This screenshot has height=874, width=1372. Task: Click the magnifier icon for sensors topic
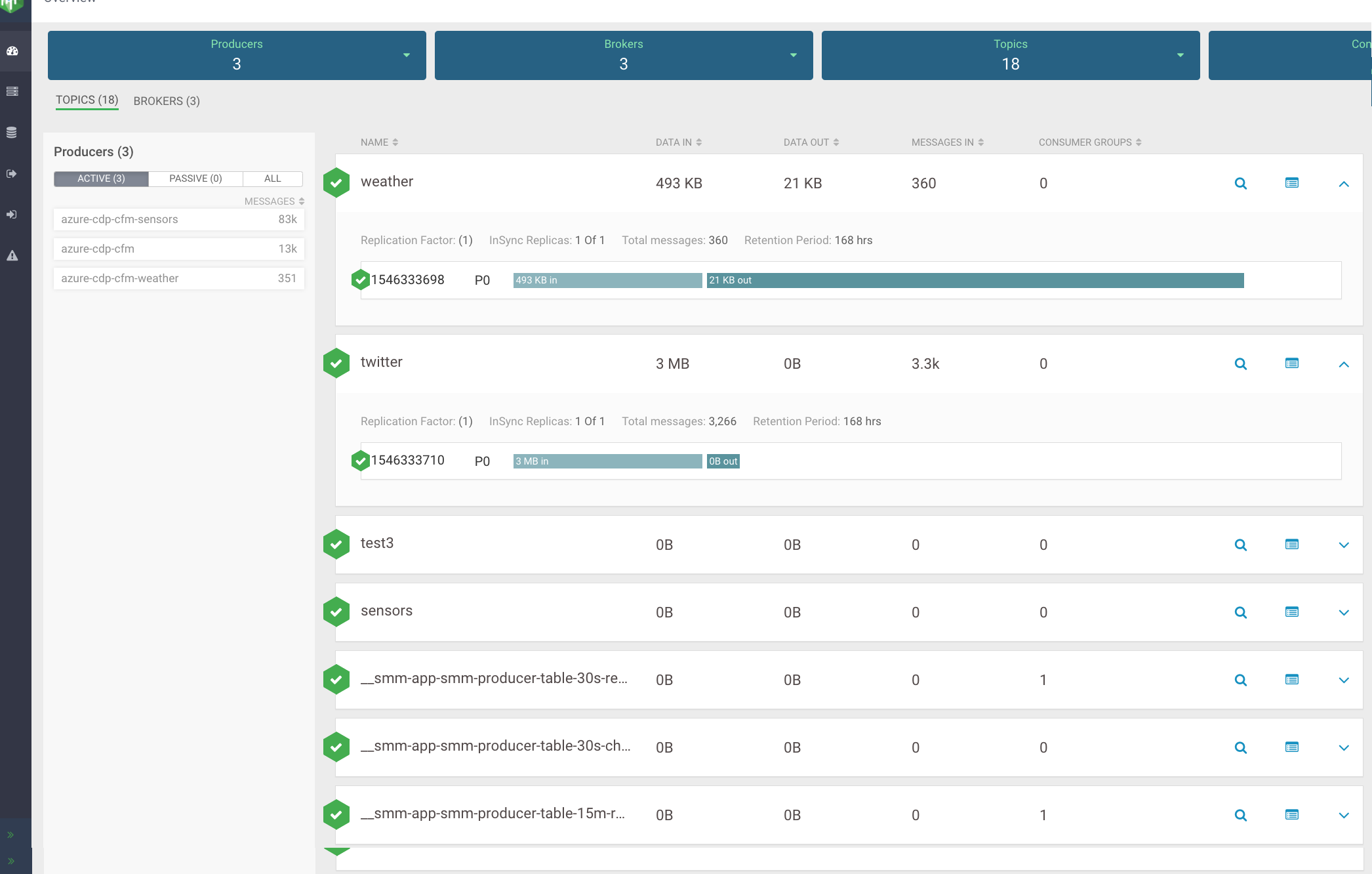[1240, 613]
